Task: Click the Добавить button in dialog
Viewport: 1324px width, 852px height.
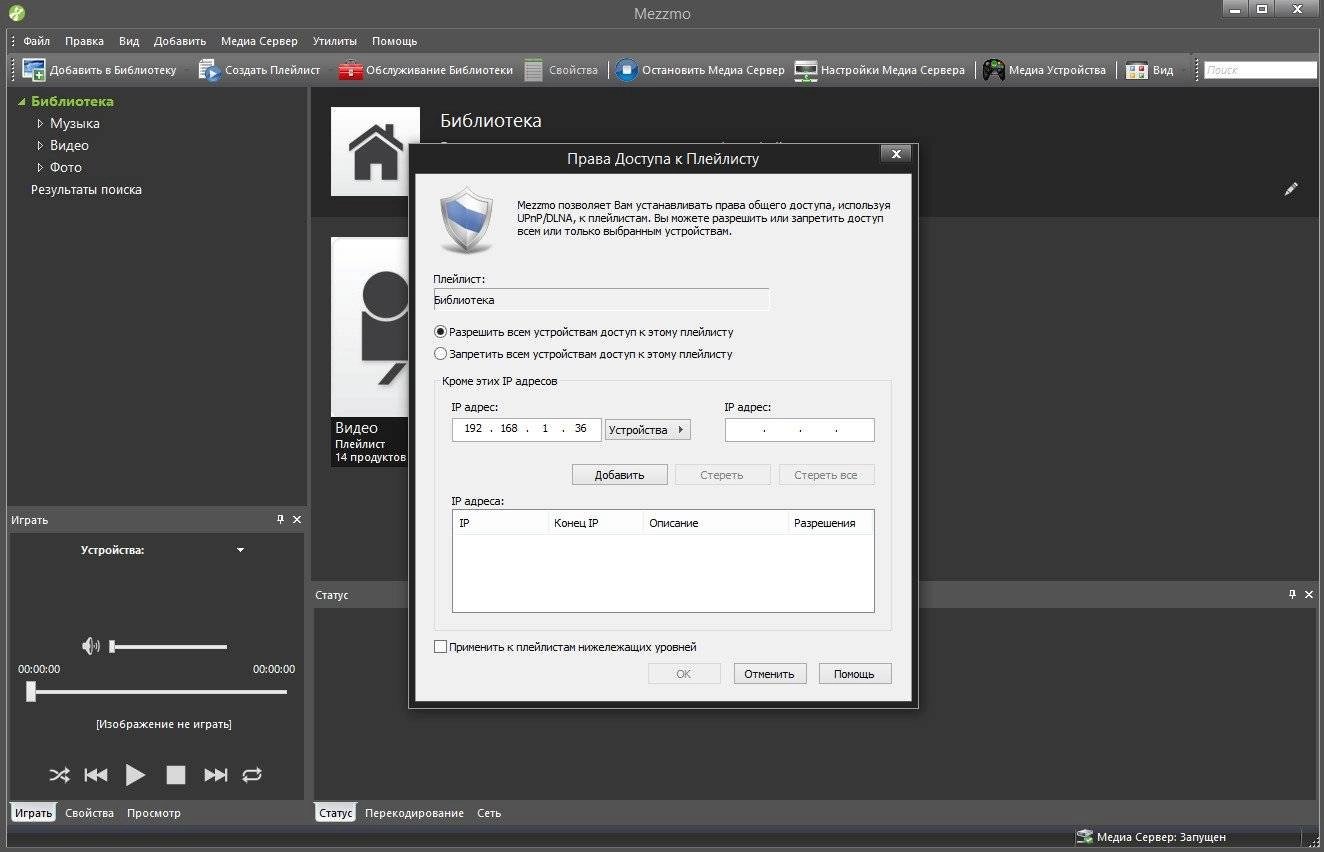Action: [620, 475]
